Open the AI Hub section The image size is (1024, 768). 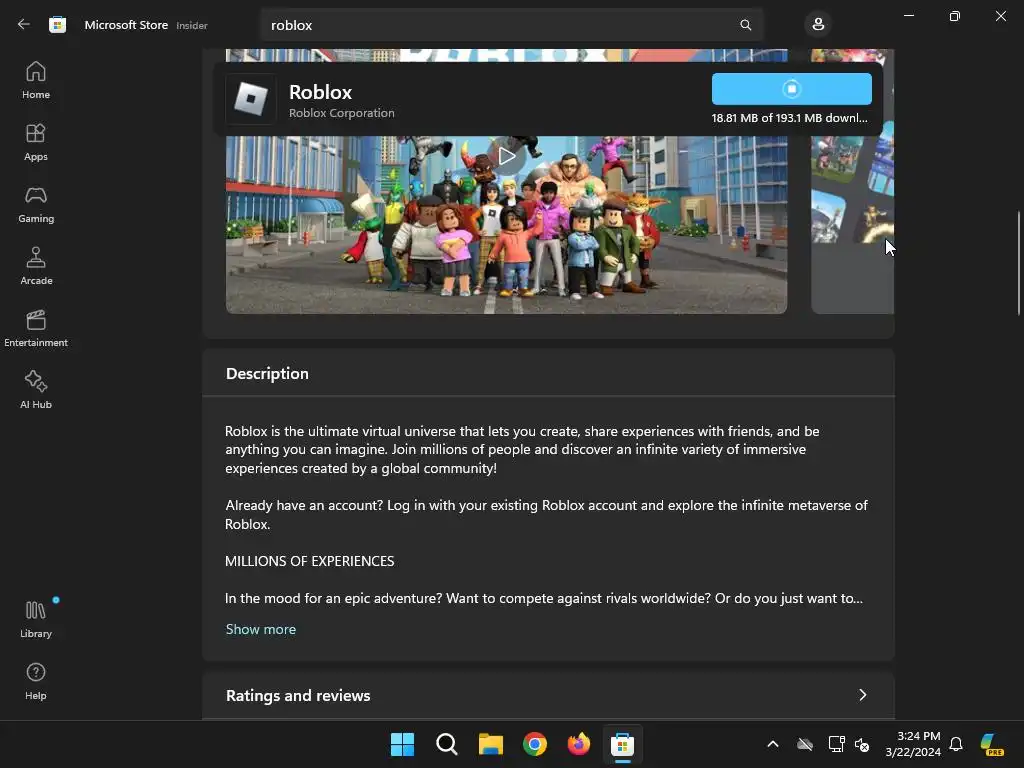[x=36, y=391]
